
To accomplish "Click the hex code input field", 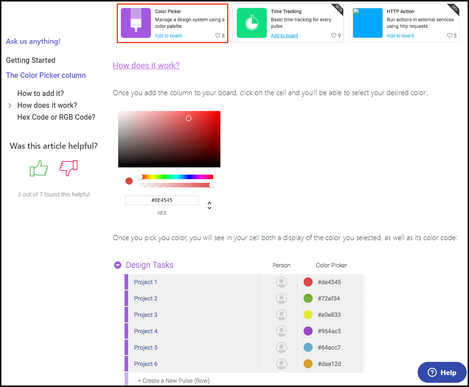I will pos(162,200).
